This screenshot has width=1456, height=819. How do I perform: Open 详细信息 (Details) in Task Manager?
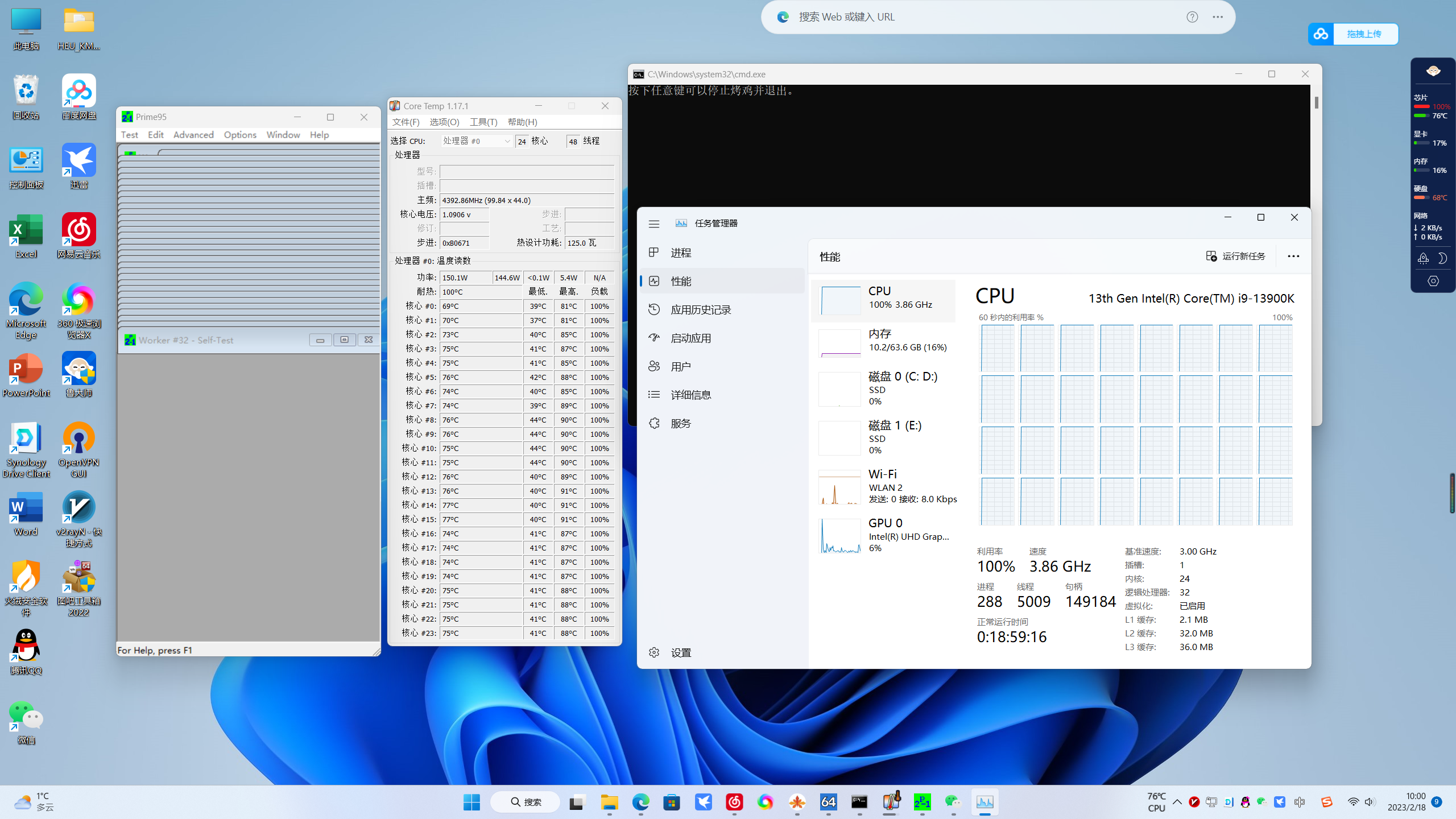pos(722,395)
